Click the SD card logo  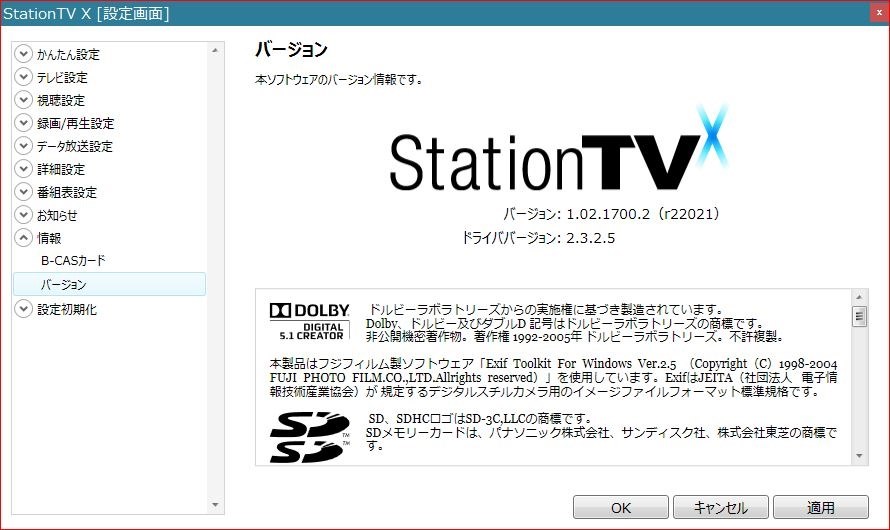pos(310,437)
